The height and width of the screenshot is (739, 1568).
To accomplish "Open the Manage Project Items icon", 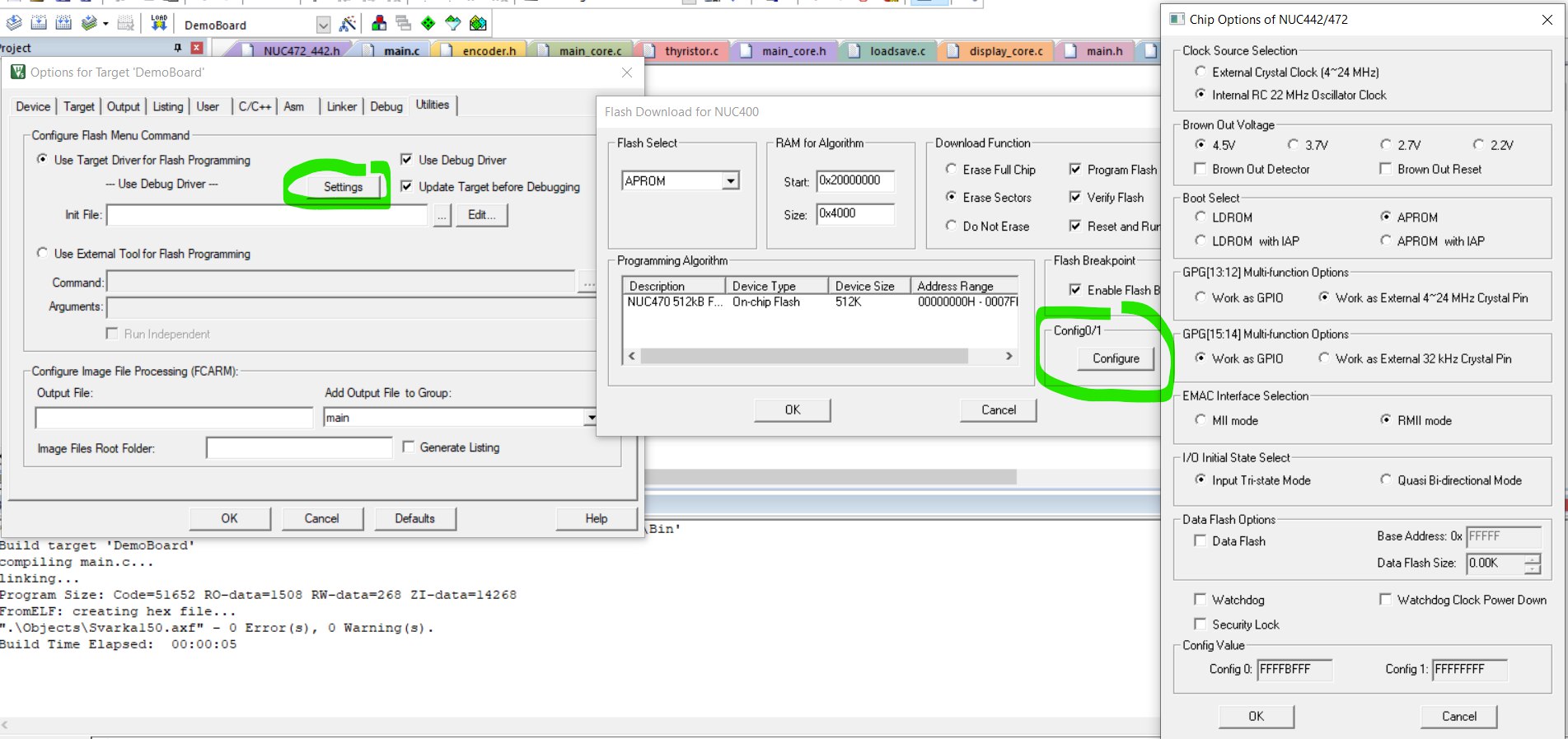I will [x=379, y=23].
